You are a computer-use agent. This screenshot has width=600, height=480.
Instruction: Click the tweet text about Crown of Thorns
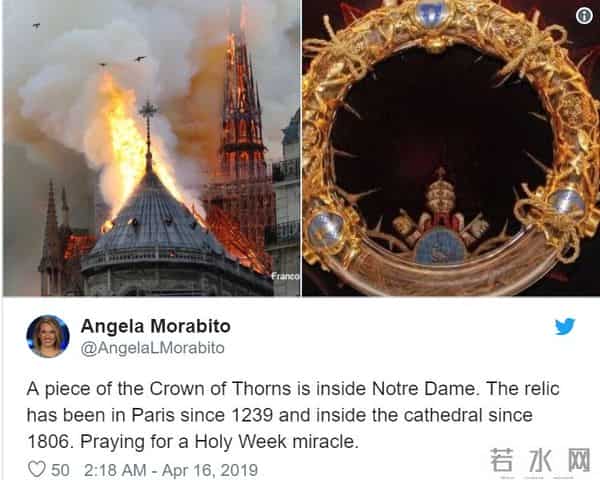pyautogui.click(x=293, y=415)
